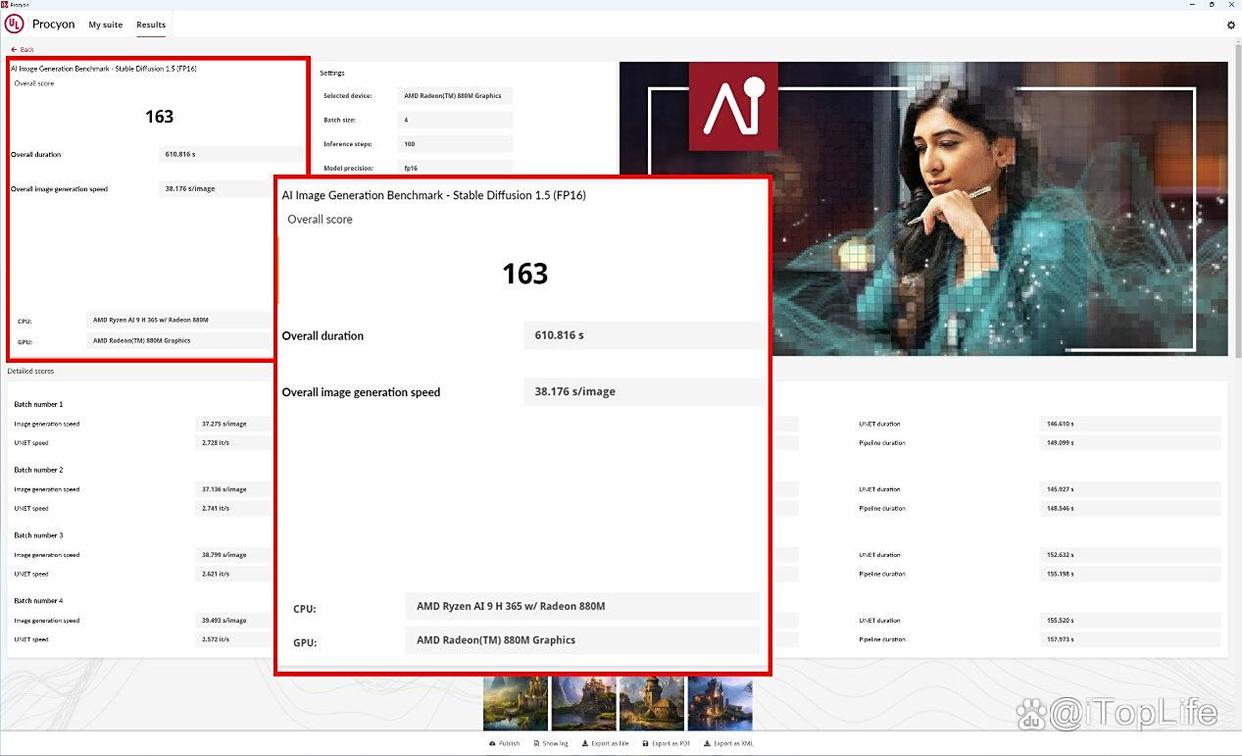Click the Model precision label
The image size is (1242, 756).
click(349, 168)
